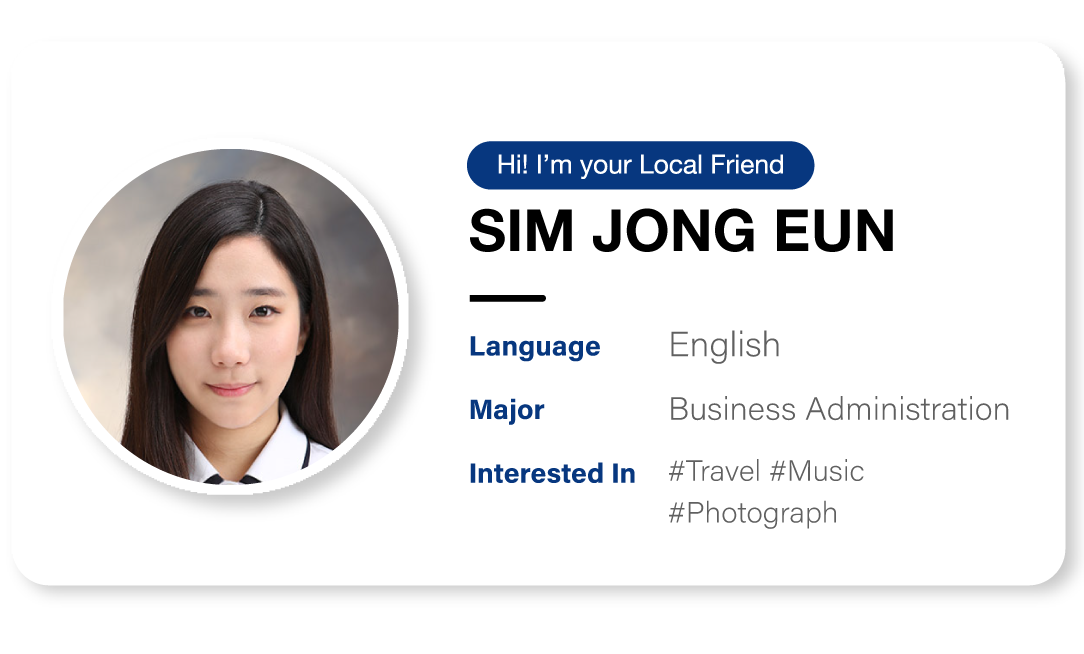Image resolution: width=1084 pixels, height=654 pixels.
Task: Click the short black divider line under the name
Action: [x=507, y=298]
